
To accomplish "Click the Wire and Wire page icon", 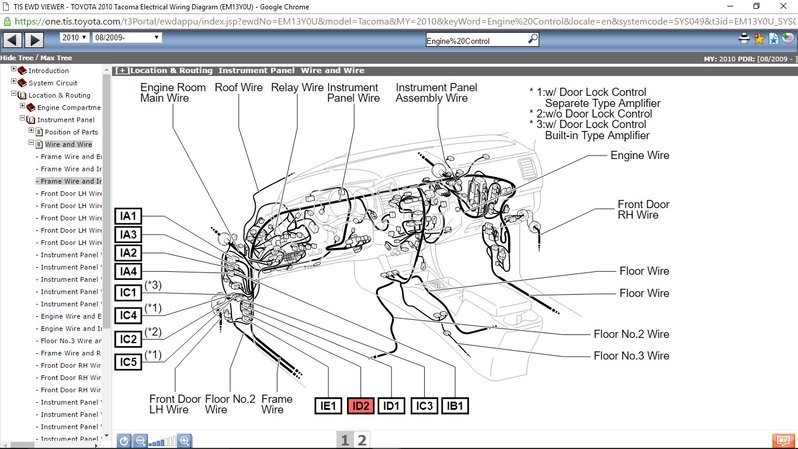I will coord(39,144).
